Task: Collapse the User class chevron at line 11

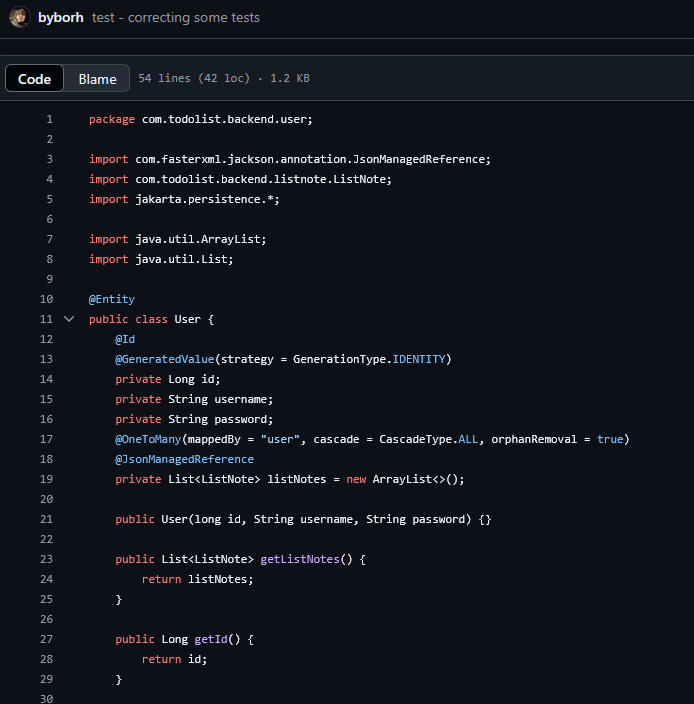Action: (69, 319)
